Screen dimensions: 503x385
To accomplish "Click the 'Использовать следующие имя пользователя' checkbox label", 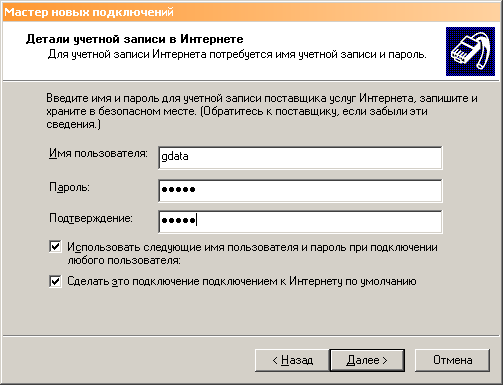I will (x=252, y=254).
